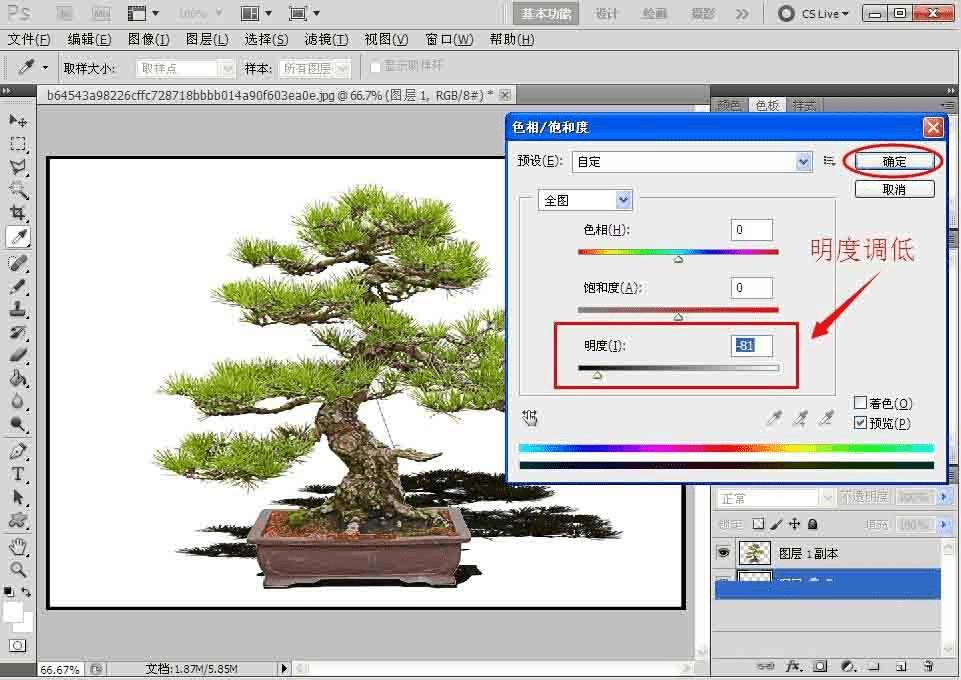
Task: Select the Horizontal Type tool
Action: point(18,474)
